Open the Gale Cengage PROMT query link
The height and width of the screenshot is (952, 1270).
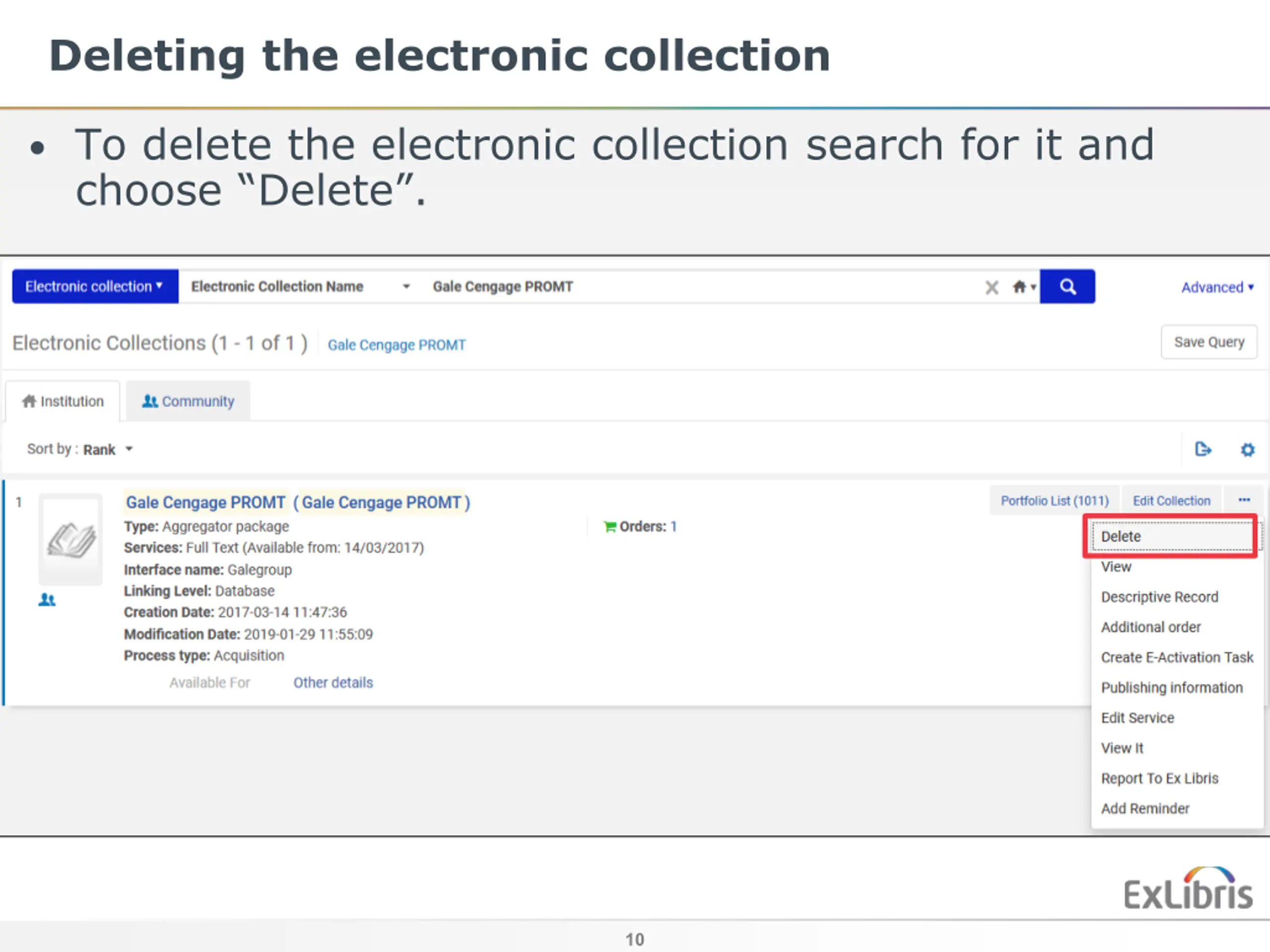pos(397,345)
